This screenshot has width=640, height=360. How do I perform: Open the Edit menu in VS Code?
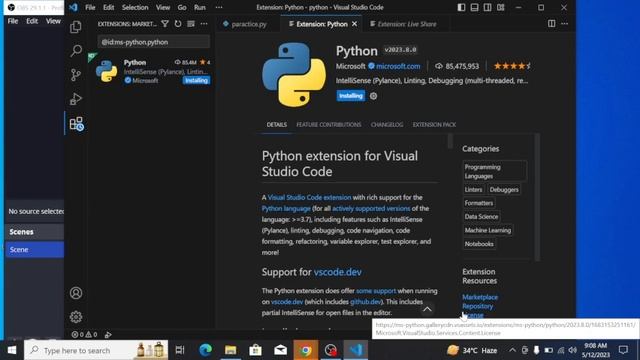tap(109, 7)
